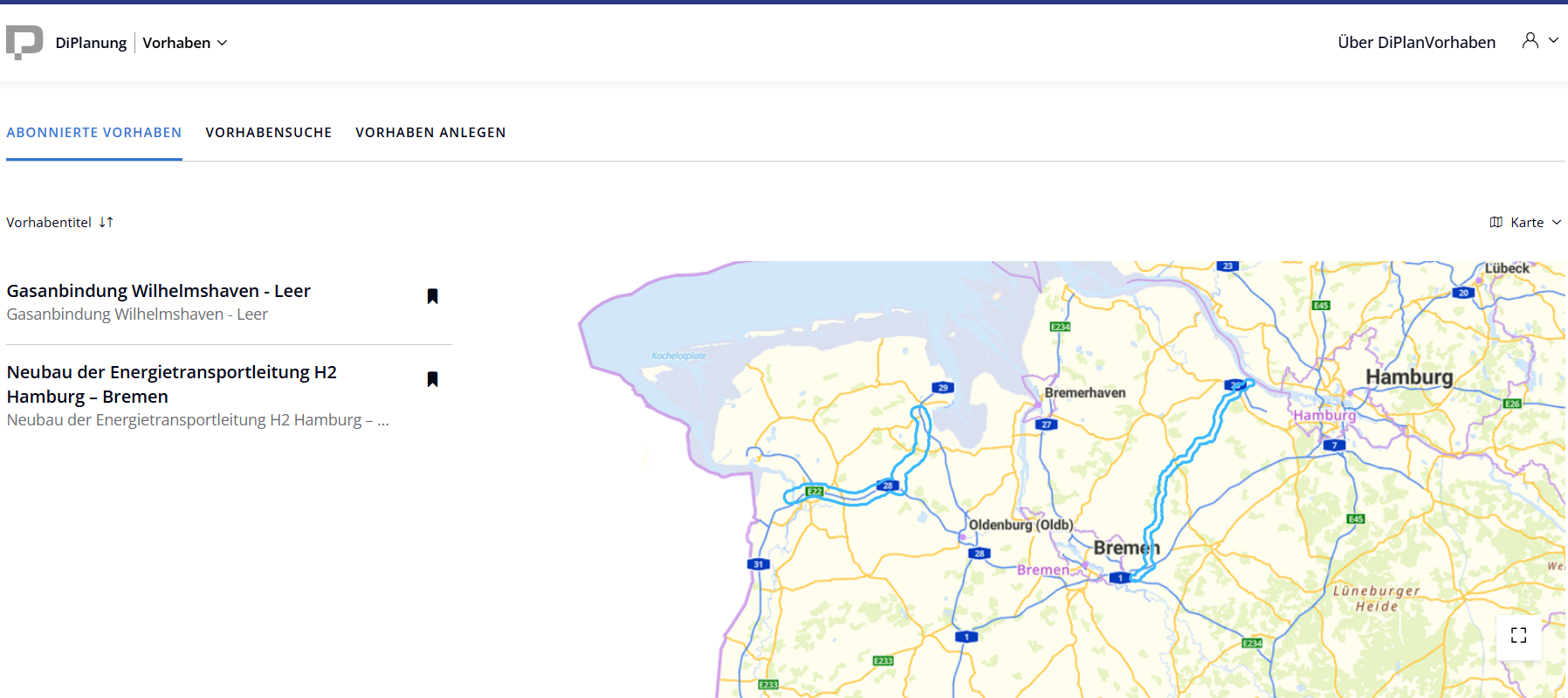Click the DiPlanung logo icon

(24, 42)
